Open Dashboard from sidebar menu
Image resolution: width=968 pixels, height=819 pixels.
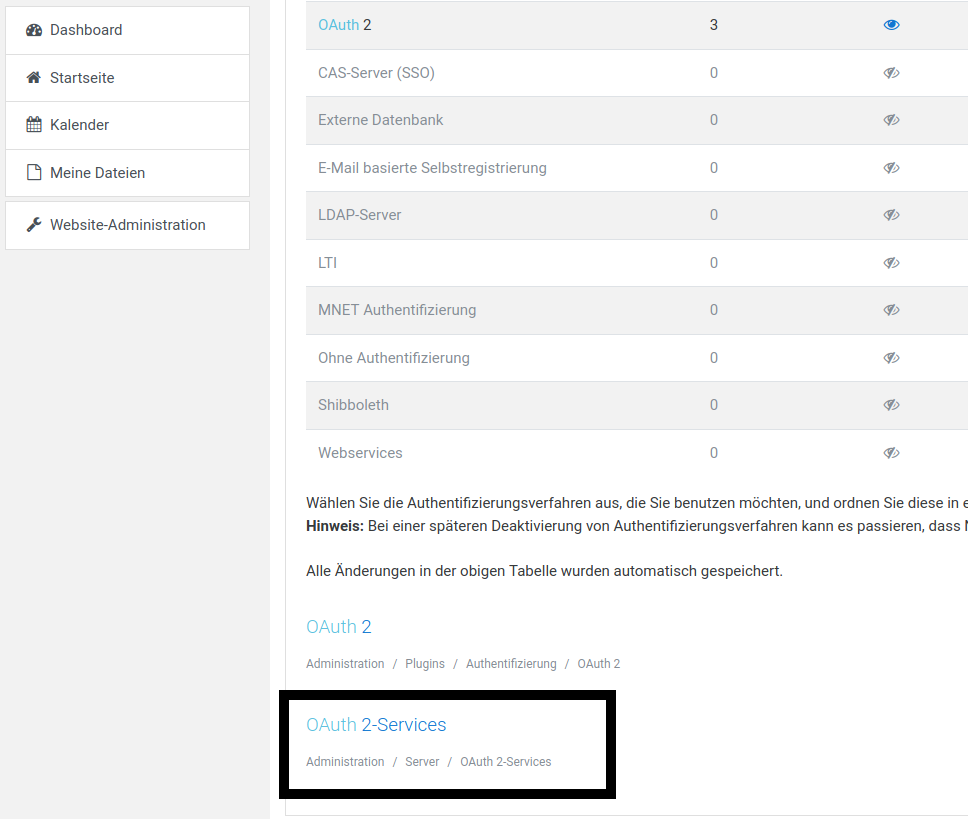[x=86, y=30]
